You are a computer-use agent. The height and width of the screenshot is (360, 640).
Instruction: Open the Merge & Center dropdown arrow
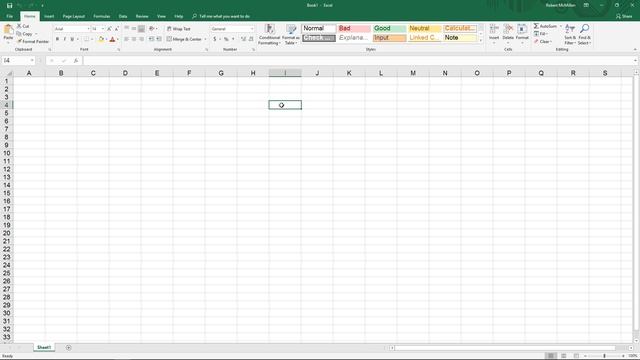(x=205, y=39)
